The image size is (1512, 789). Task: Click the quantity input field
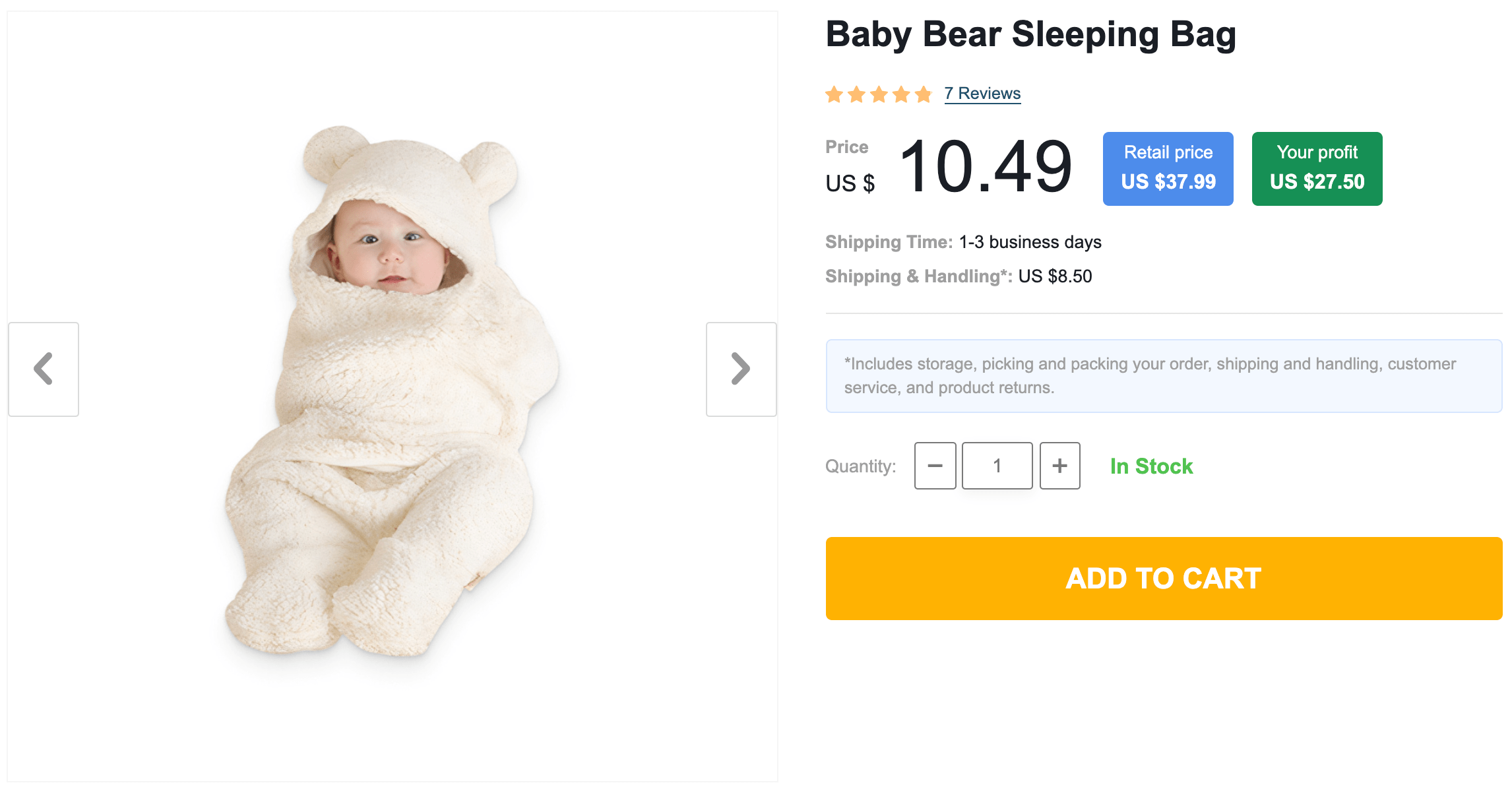point(997,466)
